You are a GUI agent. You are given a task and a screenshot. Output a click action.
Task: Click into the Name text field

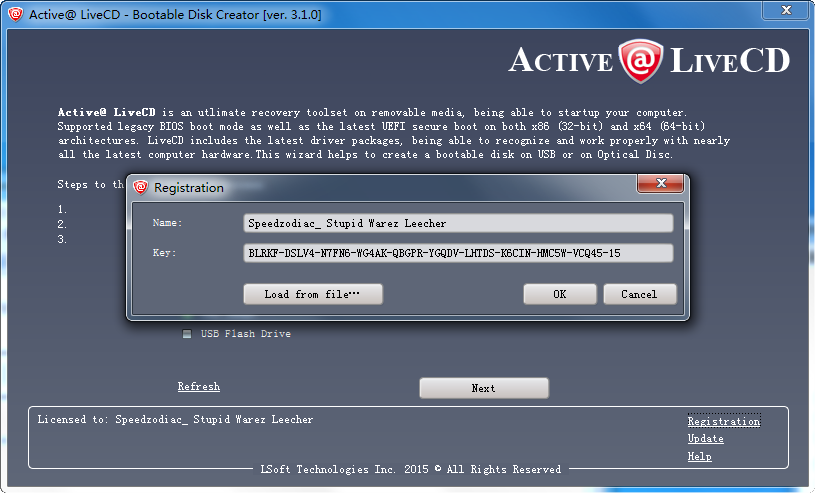(x=458, y=223)
